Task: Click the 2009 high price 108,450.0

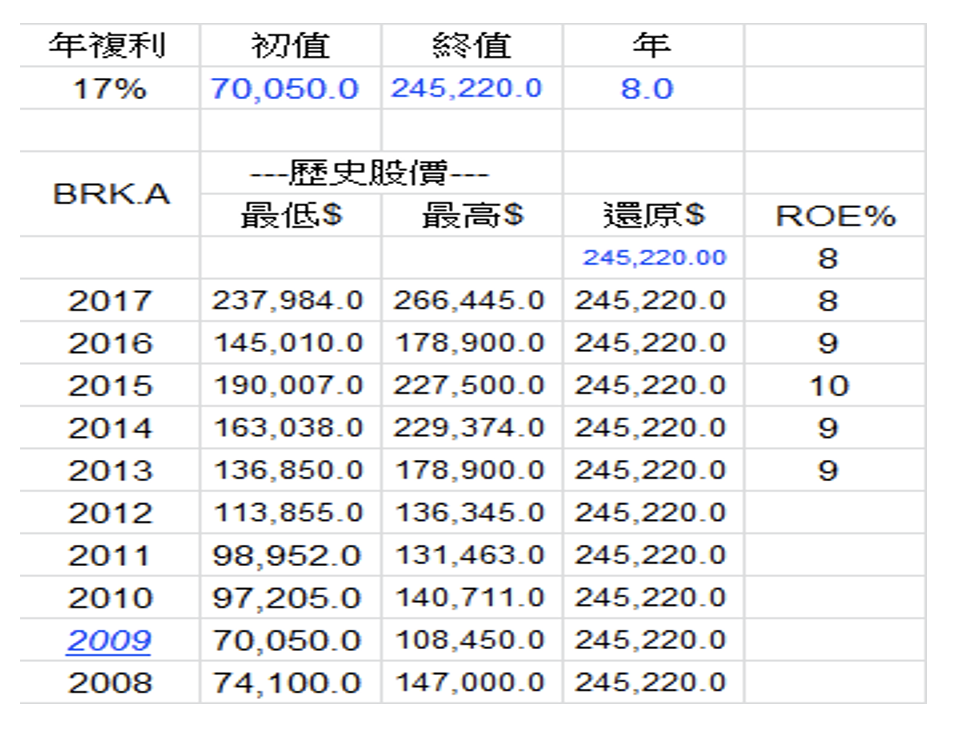Action: click(469, 640)
